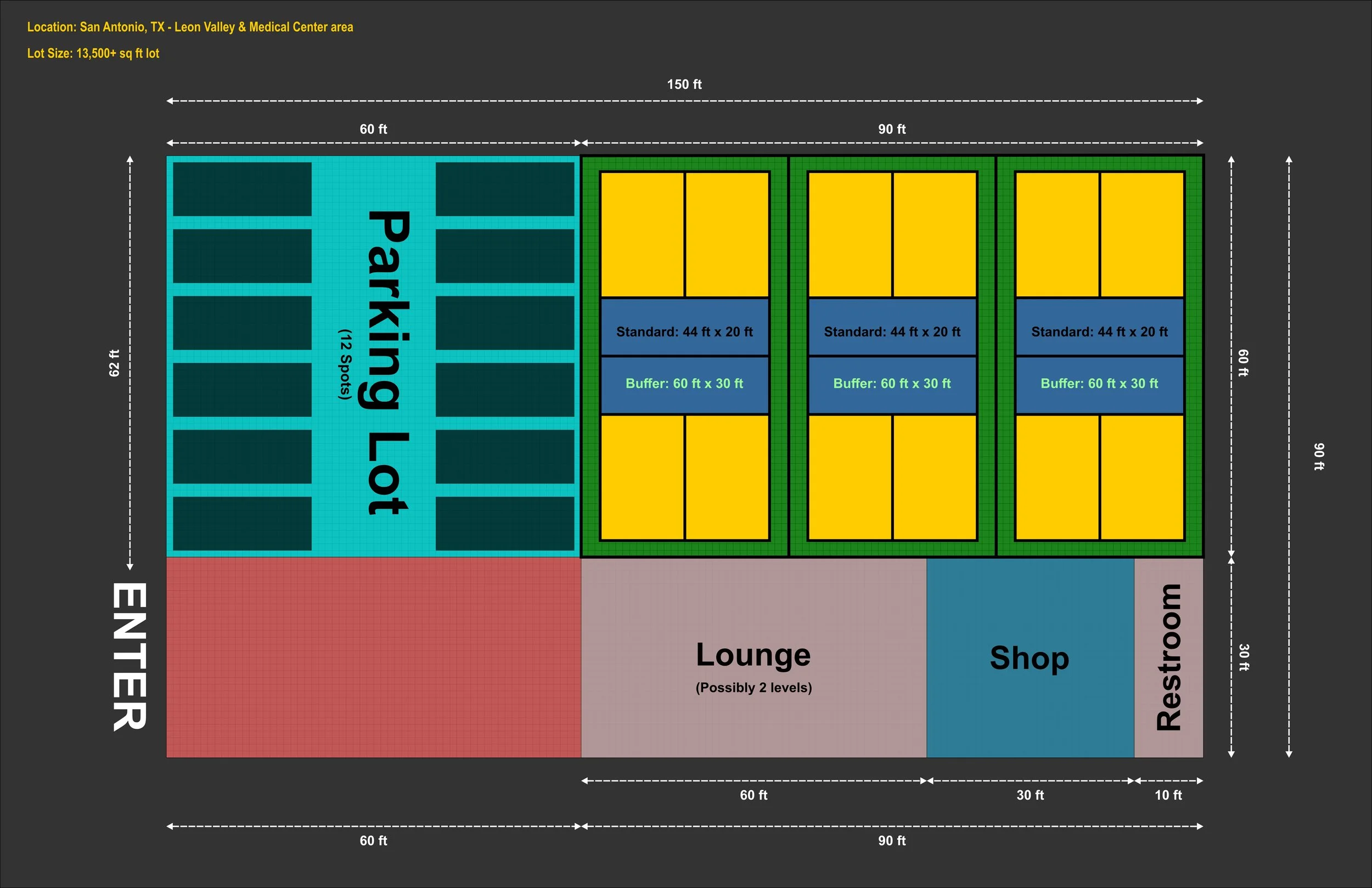Select the middle court's Standard 44 ft label
This screenshot has width=1372, height=888.
tap(892, 331)
